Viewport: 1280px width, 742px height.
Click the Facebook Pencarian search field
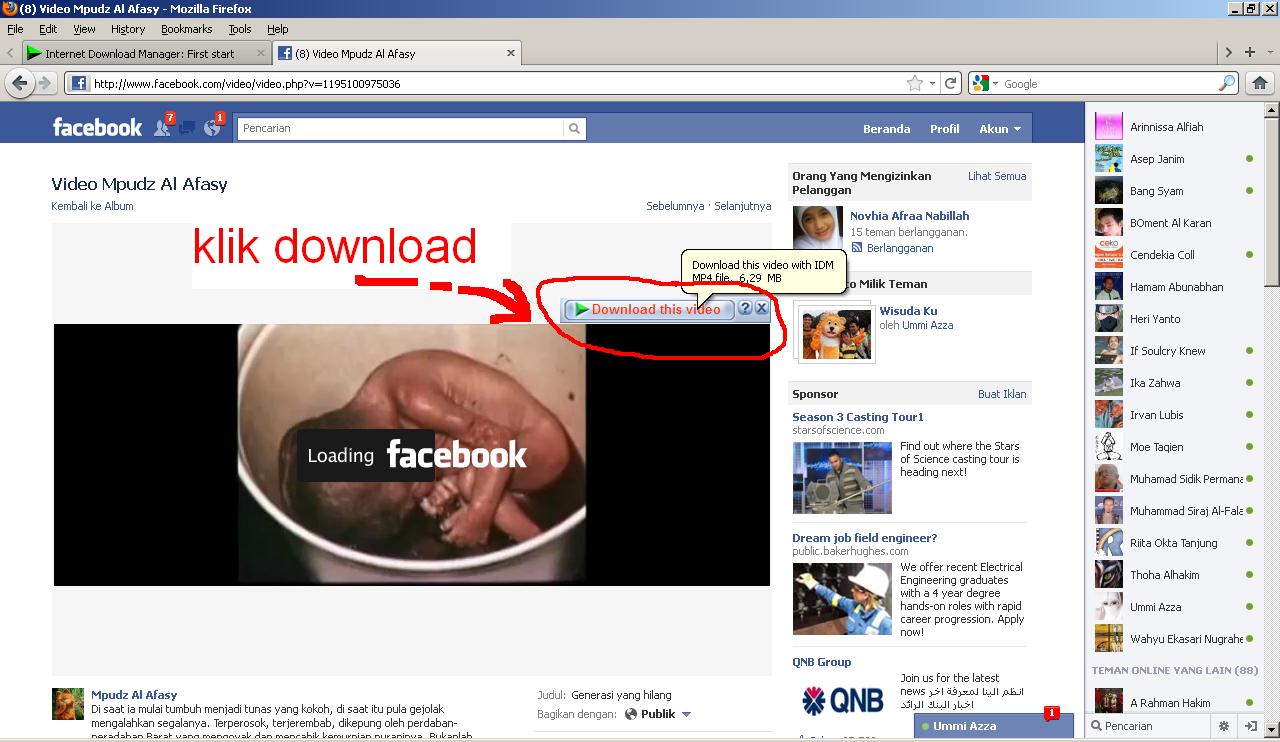[x=400, y=128]
